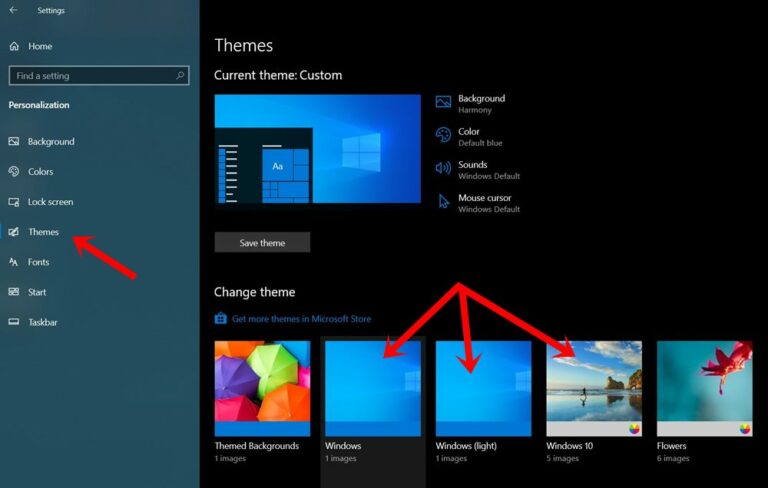Select the Windows theme thumbnail
Image resolution: width=768 pixels, height=488 pixels.
tap(373, 388)
